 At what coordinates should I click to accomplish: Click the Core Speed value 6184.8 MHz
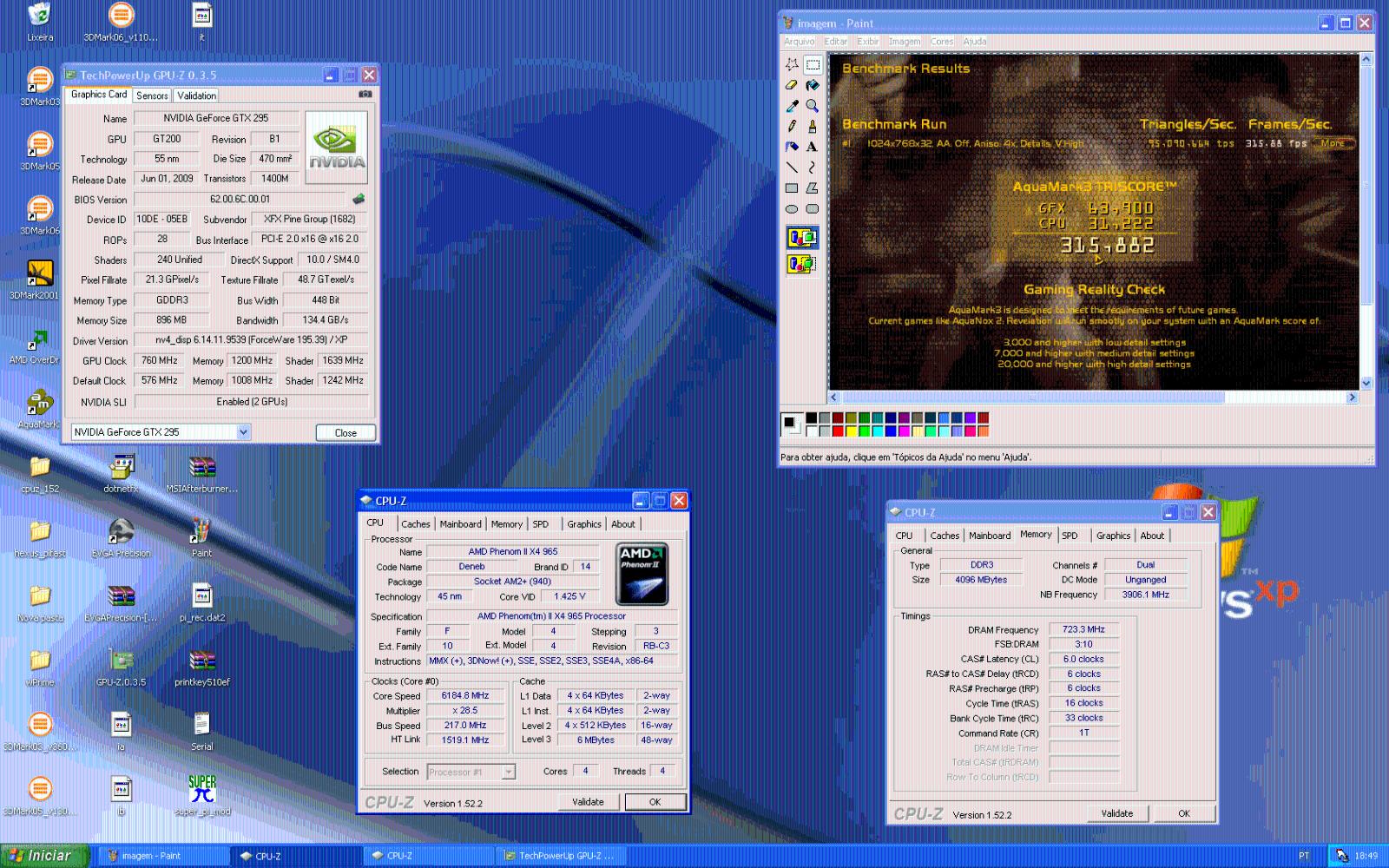click(x=465, y=695)
